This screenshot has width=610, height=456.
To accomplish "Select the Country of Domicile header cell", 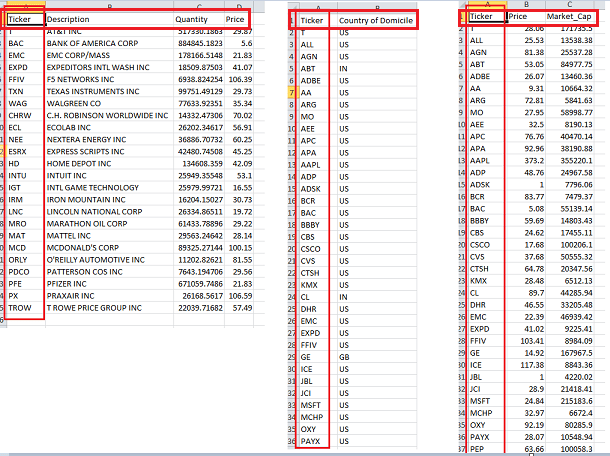I will point(376,21).
